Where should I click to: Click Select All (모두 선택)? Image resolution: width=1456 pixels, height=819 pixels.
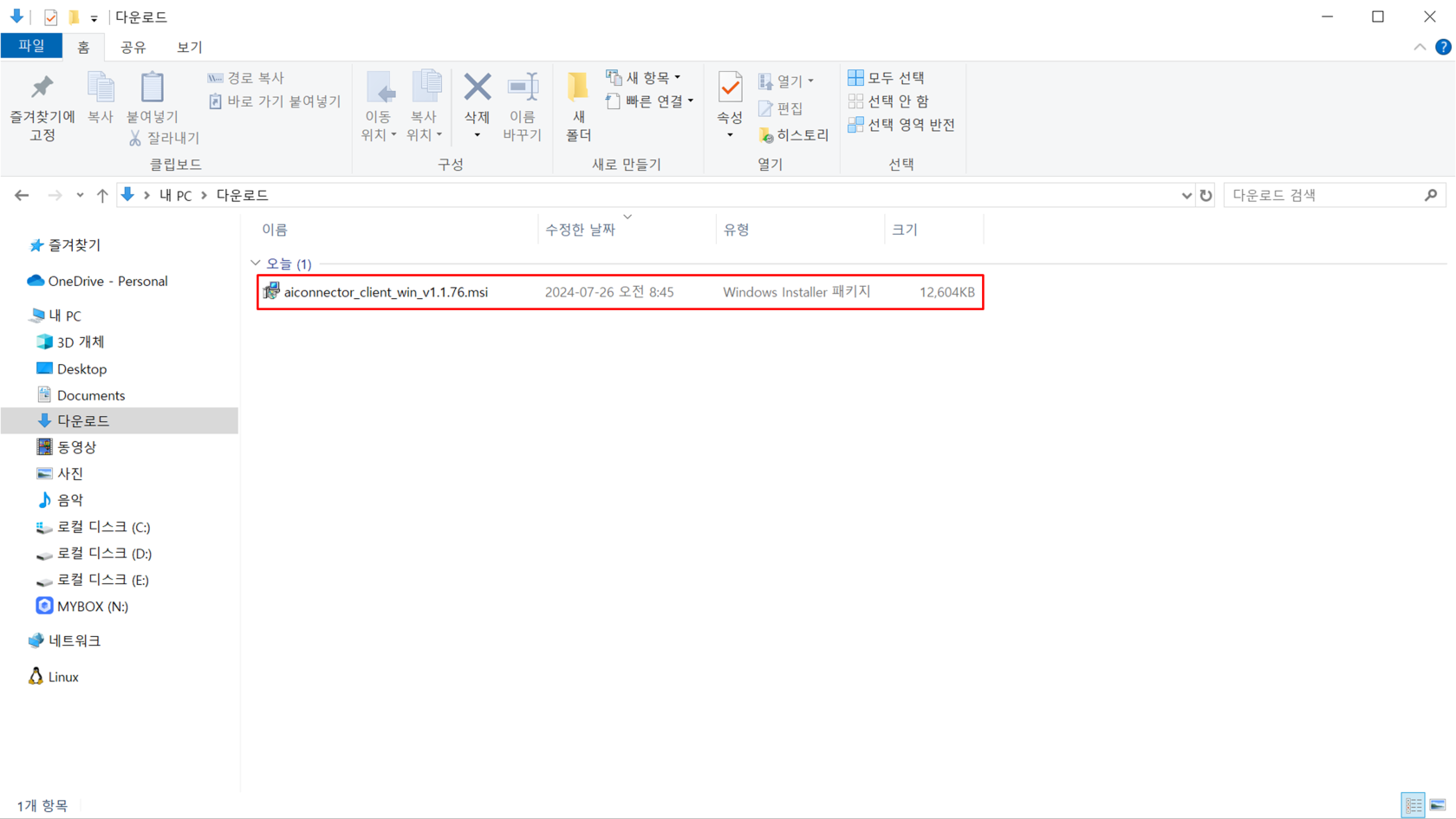click(887, 78)
